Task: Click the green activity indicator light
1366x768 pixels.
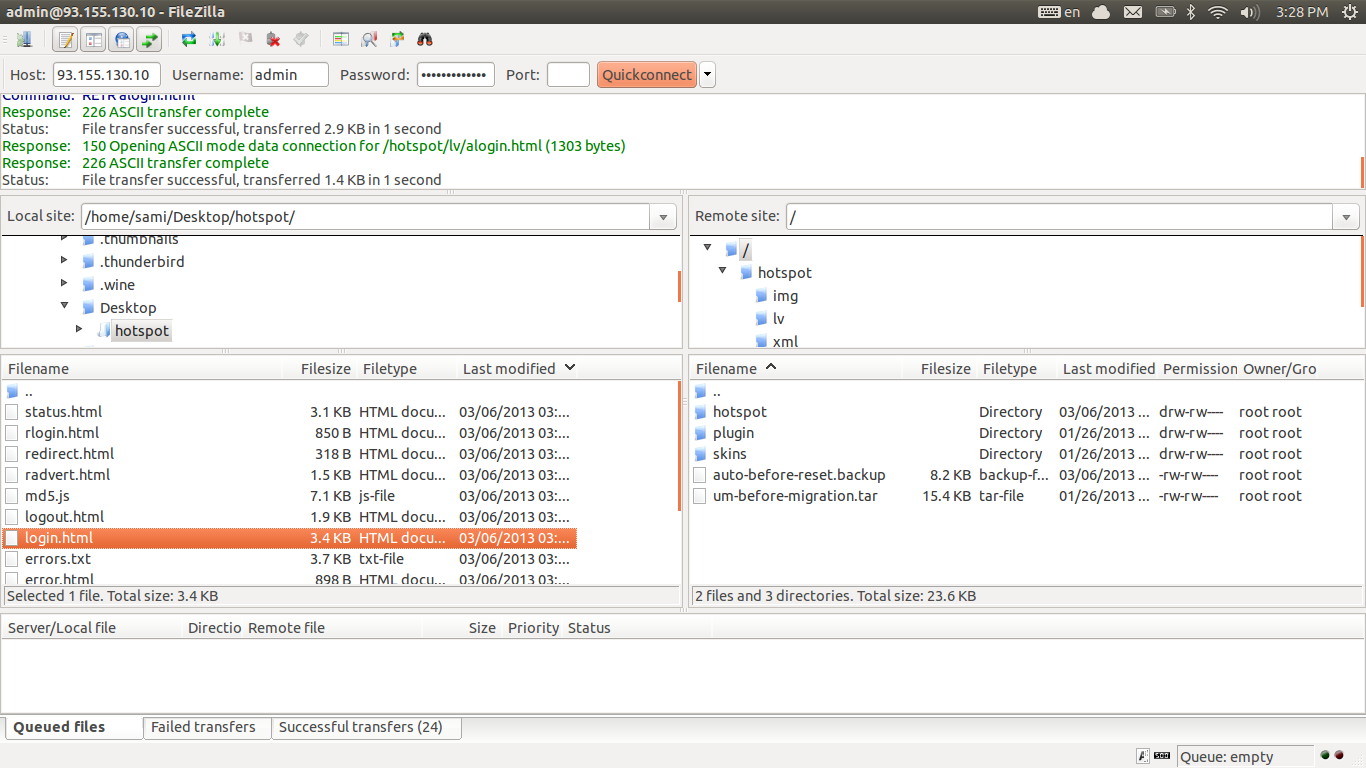Action: click(1325, 755)
